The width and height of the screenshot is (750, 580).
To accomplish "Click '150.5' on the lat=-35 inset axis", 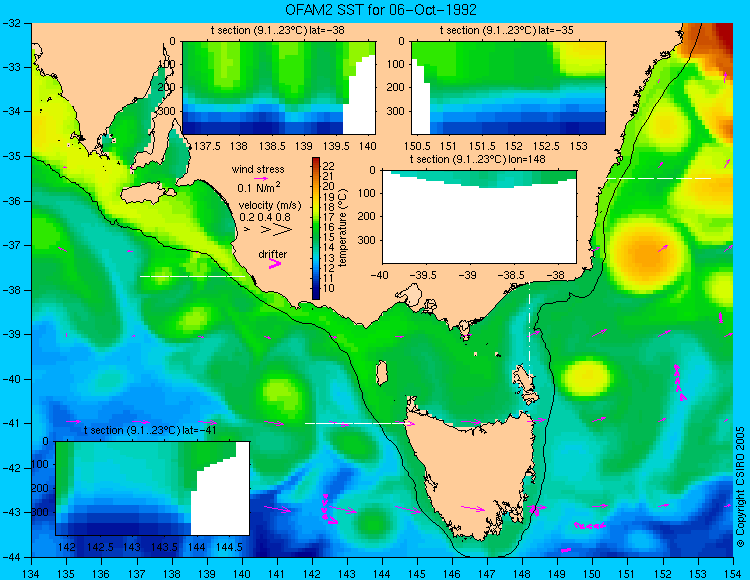I will (x=416, y=146).
